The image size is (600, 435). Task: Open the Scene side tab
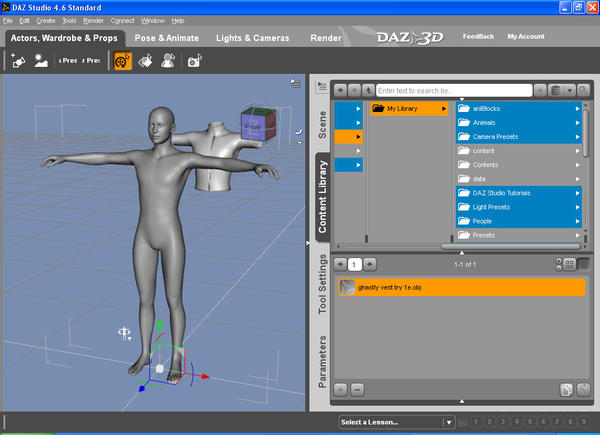tap(322, 125)
